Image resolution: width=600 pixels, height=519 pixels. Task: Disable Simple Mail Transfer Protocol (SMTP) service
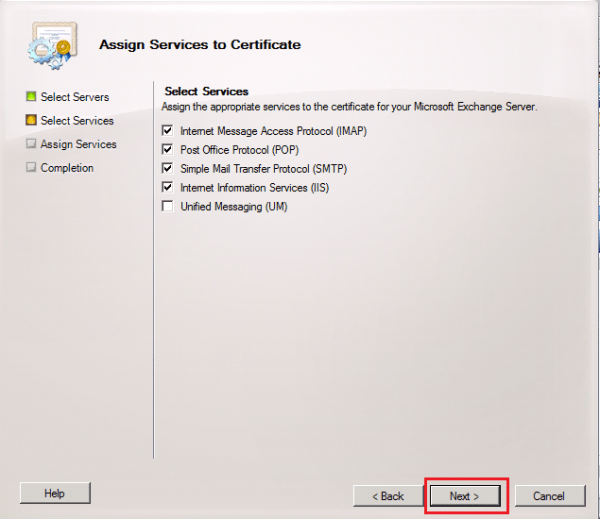(x=167, y=169)
